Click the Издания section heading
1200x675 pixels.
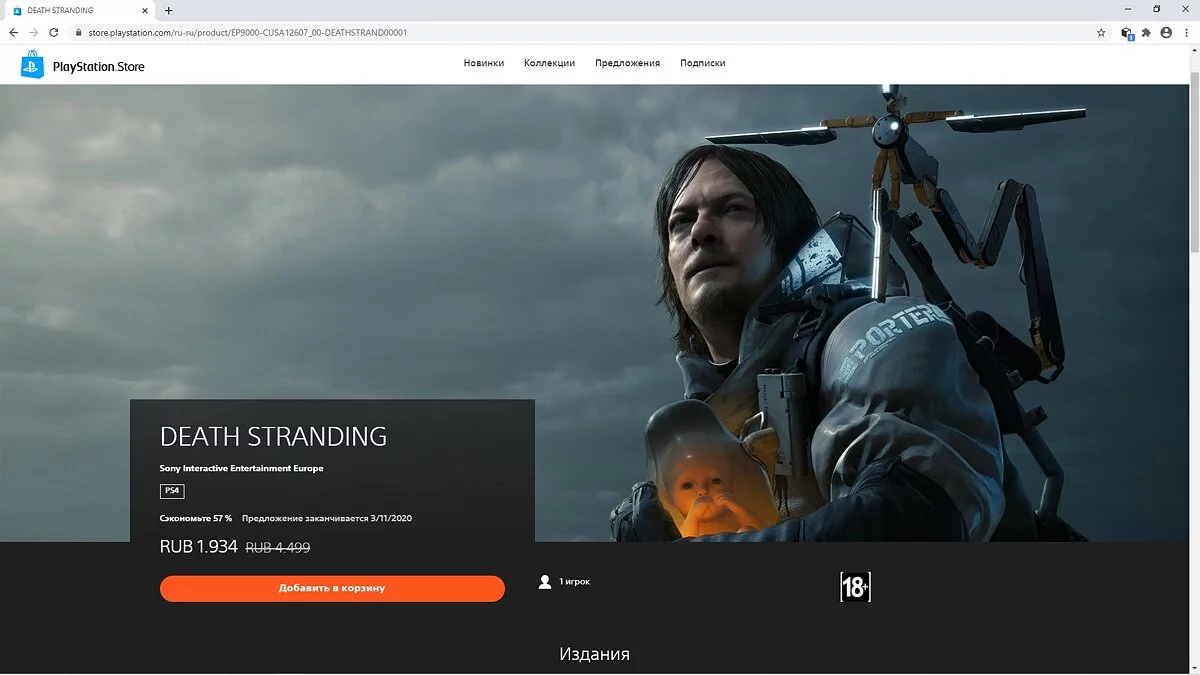coord(594,654)
